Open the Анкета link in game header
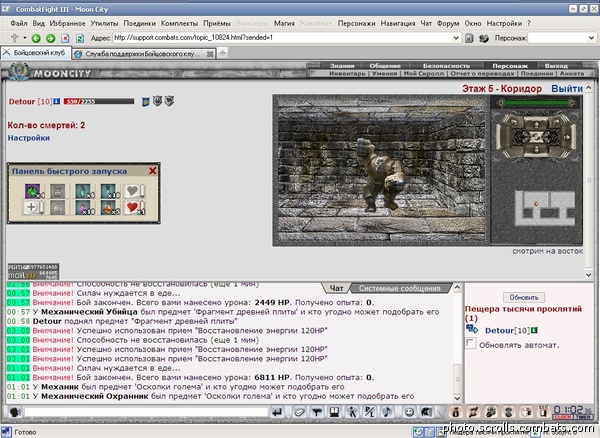This screenshot has width=600, height=438. point(572,73)
